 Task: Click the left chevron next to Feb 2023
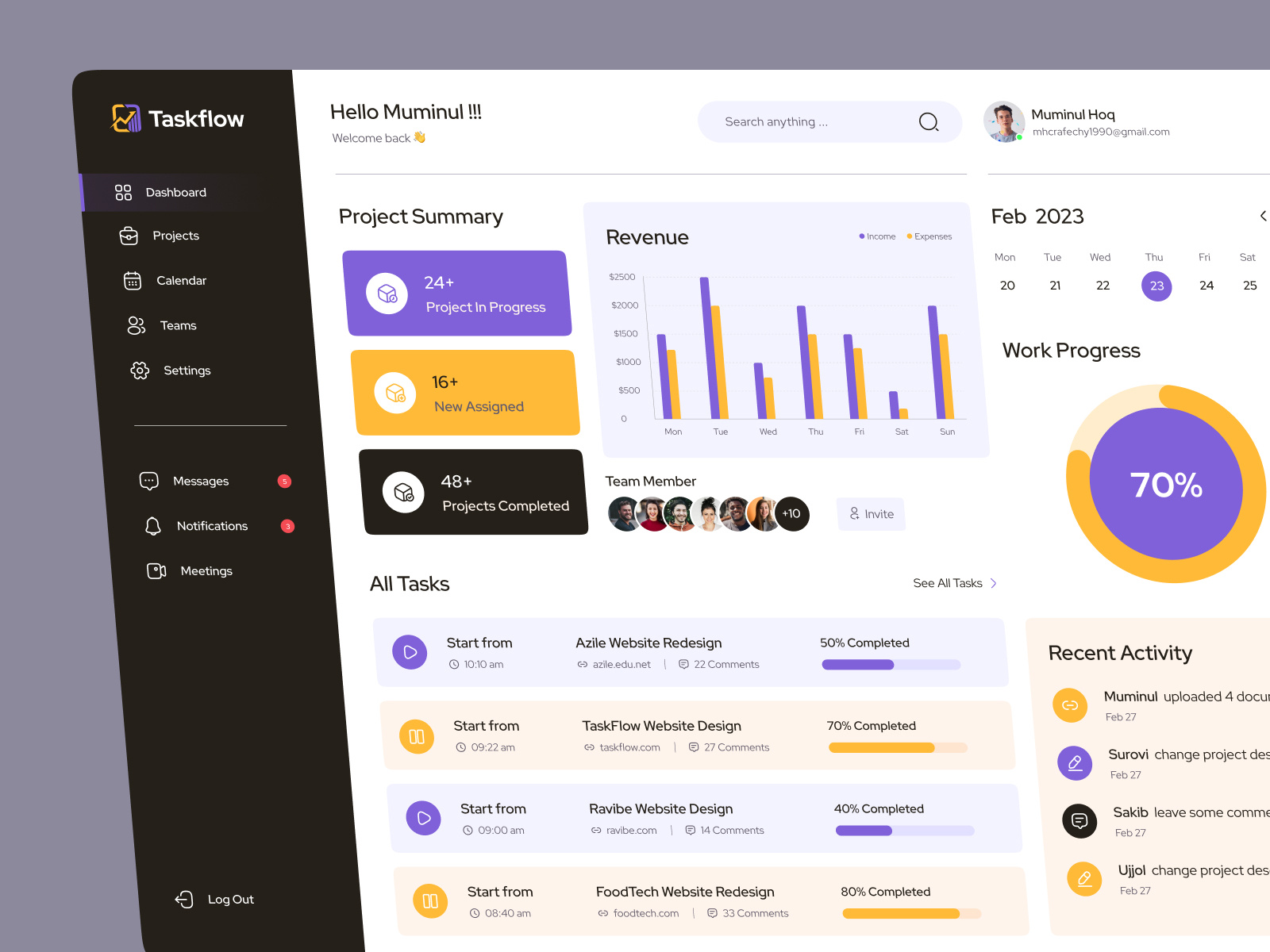point(1264,215)
